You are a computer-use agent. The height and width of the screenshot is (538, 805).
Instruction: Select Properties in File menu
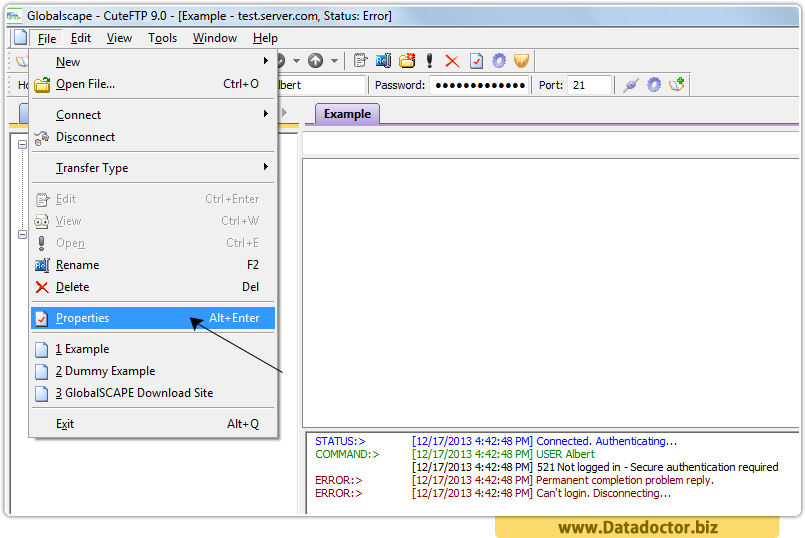click(153, 318)
